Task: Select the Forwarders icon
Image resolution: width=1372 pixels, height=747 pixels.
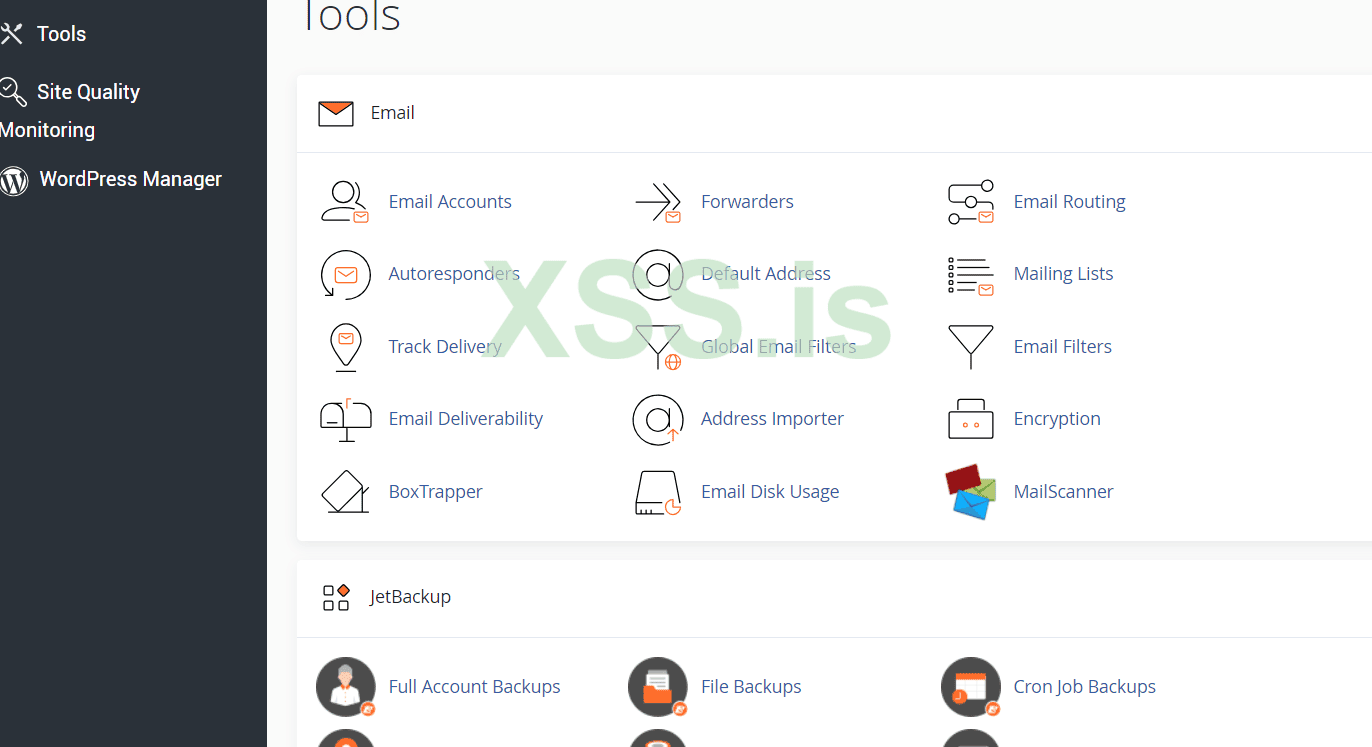Action: pyautogui.click(x=658, y=201)
